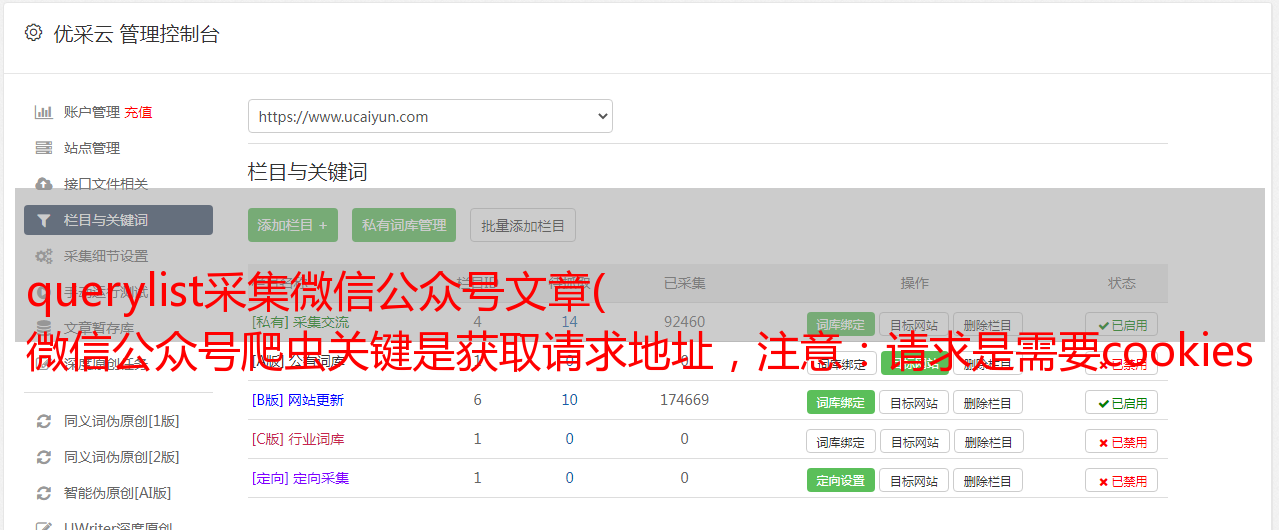
Task: Toggle 已启用 status of 网站更新
Action: pos(1122,402)
